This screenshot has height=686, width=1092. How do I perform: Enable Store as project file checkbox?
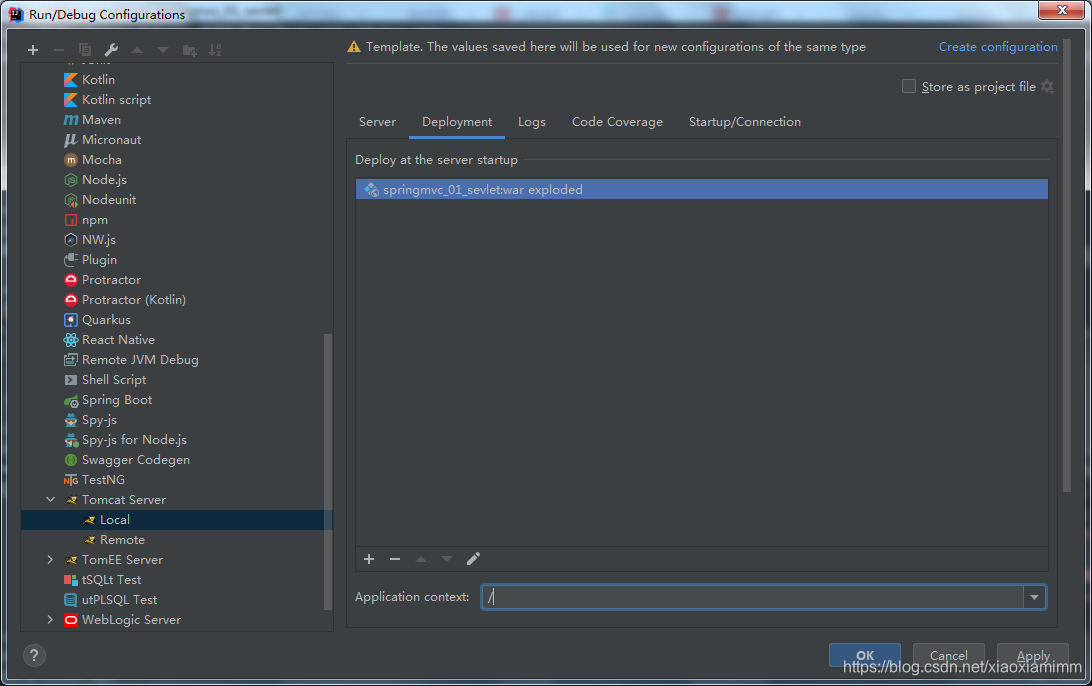coord(909,86)
